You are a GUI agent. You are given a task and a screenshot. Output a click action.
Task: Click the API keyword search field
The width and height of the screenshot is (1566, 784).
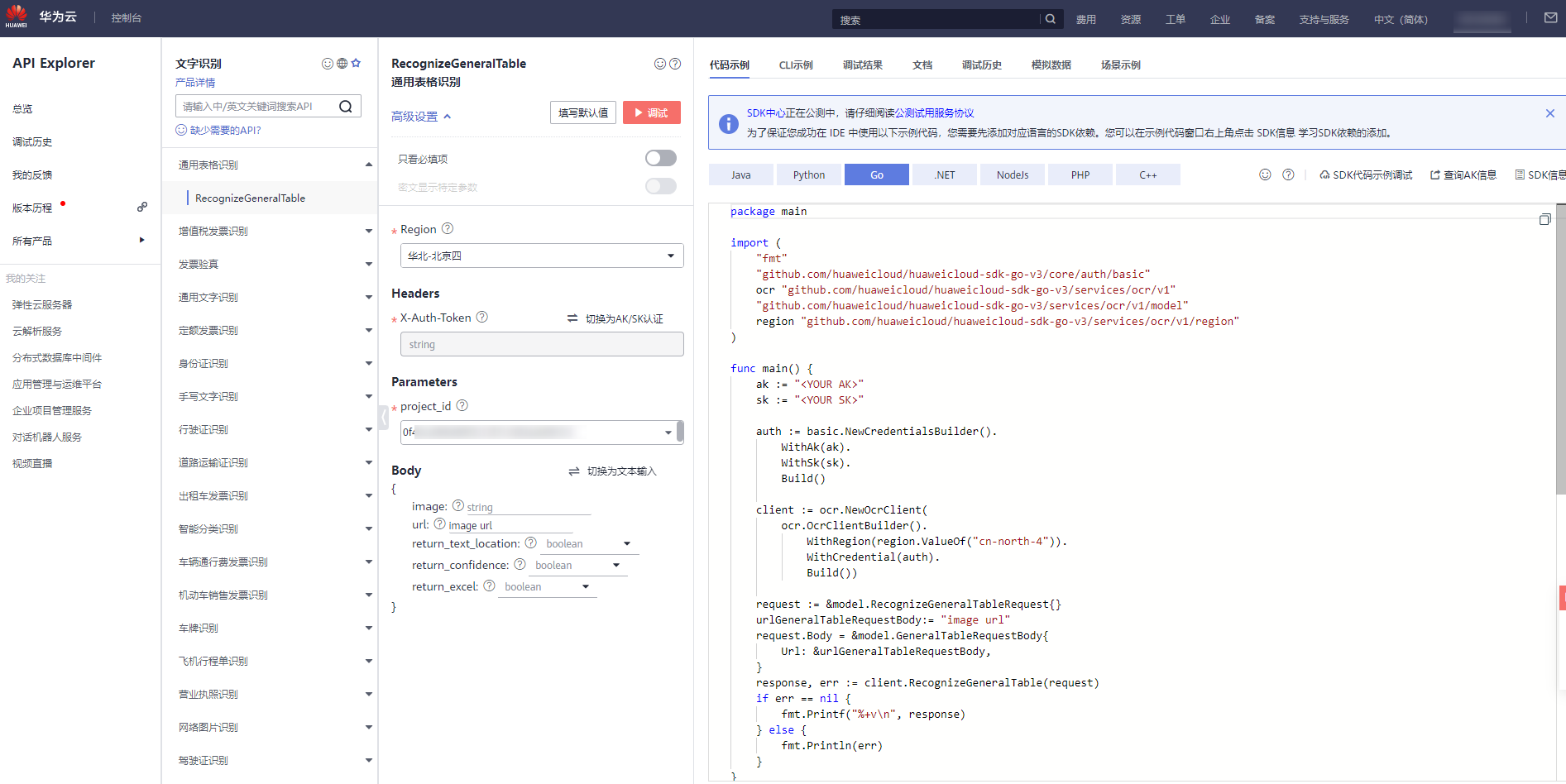258,106
